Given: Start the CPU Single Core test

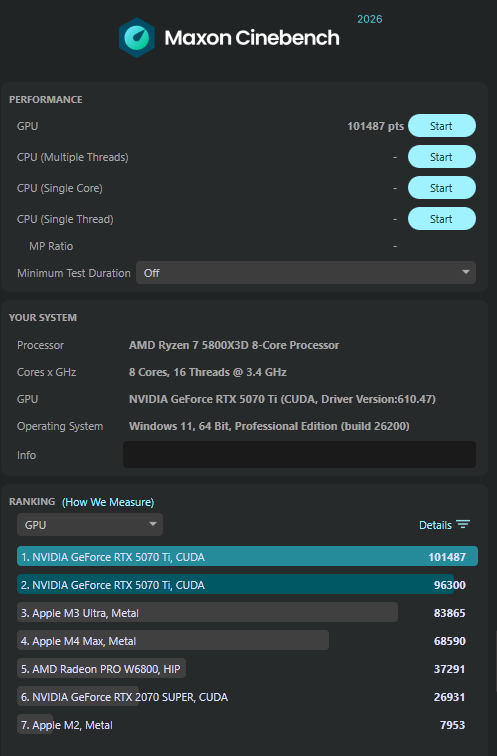Looking at the screenshot, I should tap(442, 188).
